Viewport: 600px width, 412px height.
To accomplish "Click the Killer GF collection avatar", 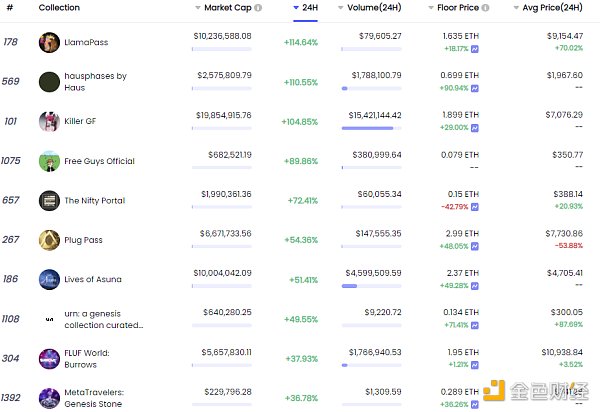I will pyautogui.click(x=49, y=121).
